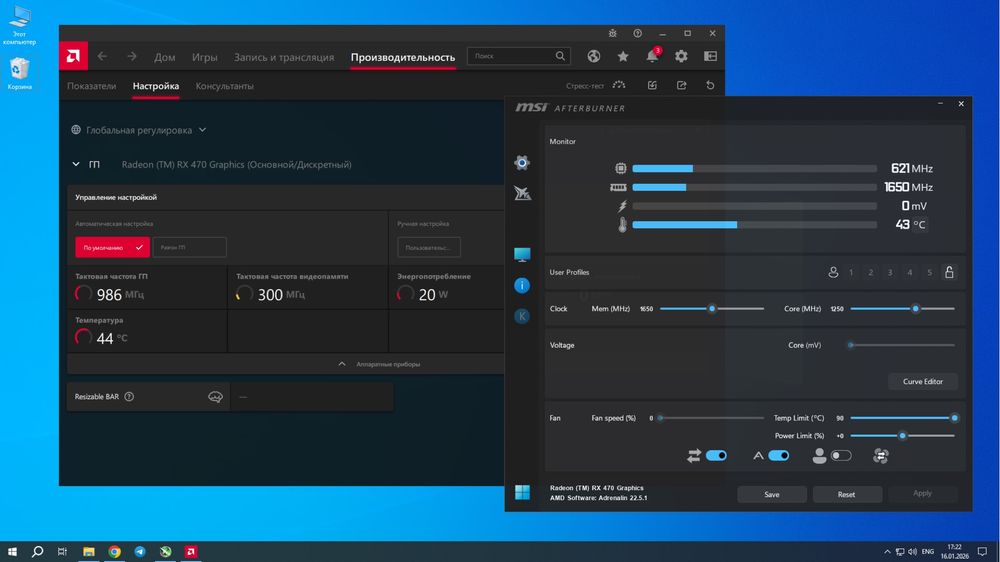This screenshot has height=562, width=1000.
Task: Launch MSI OC Scanner icon in Afterburner sidebar
Action: (x=522, y=193)
